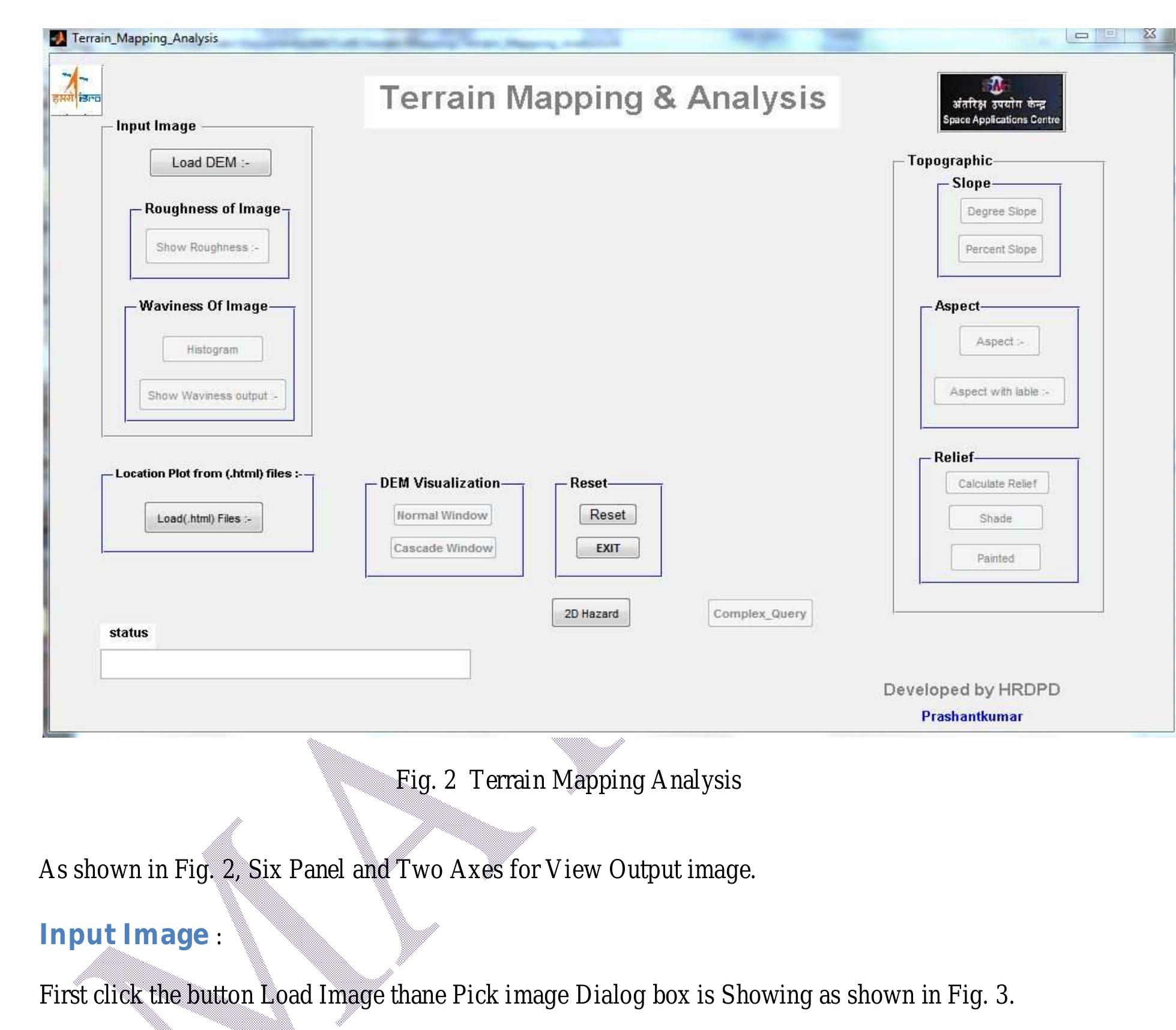The height and width of the screenshot is (1030, 1176).
Task: Click the EXIT button
Action: coord(608,548)
